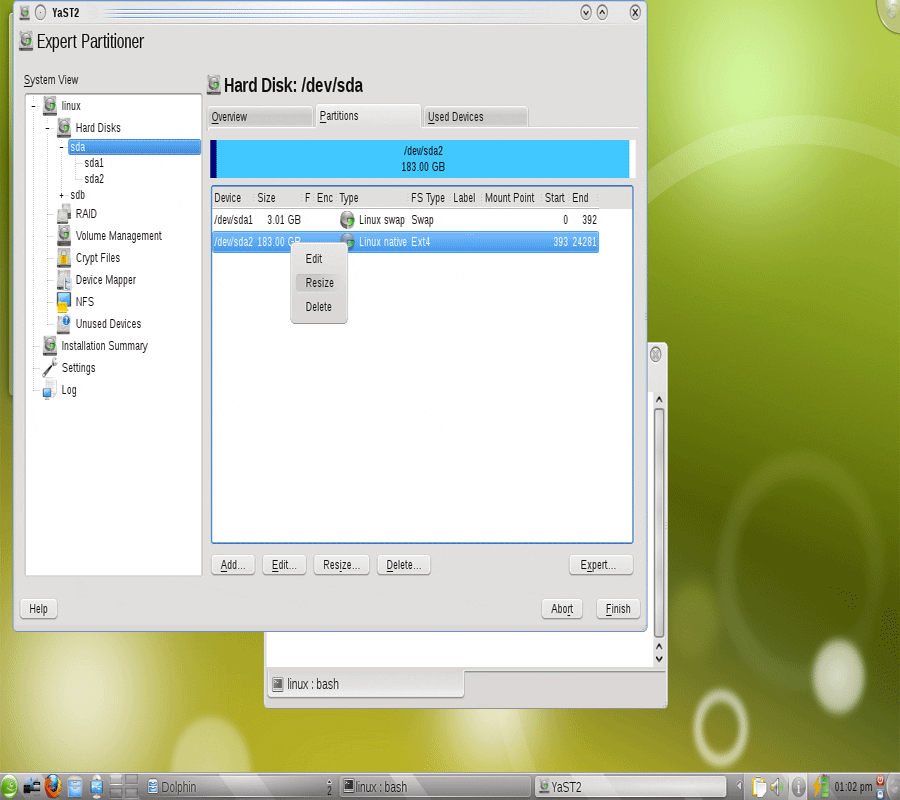Screen dimensions: 900x800
Task: Click the Abort button
Action: click(562, 608)
